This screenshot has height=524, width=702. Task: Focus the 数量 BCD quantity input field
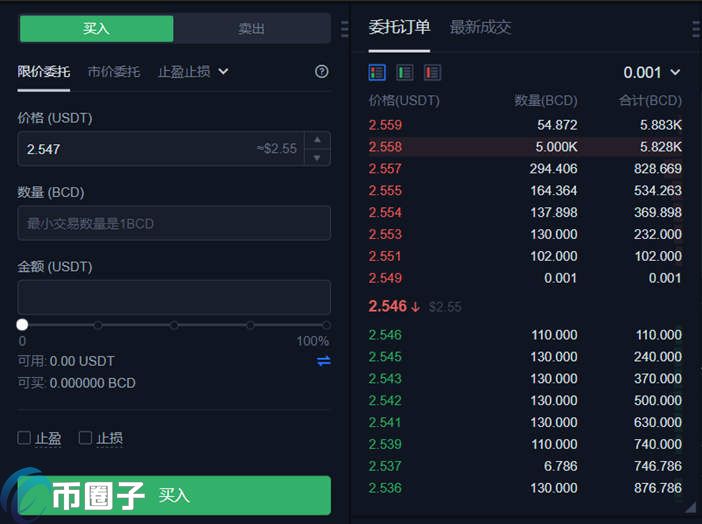pyautogui.click(x=174, y=223)
